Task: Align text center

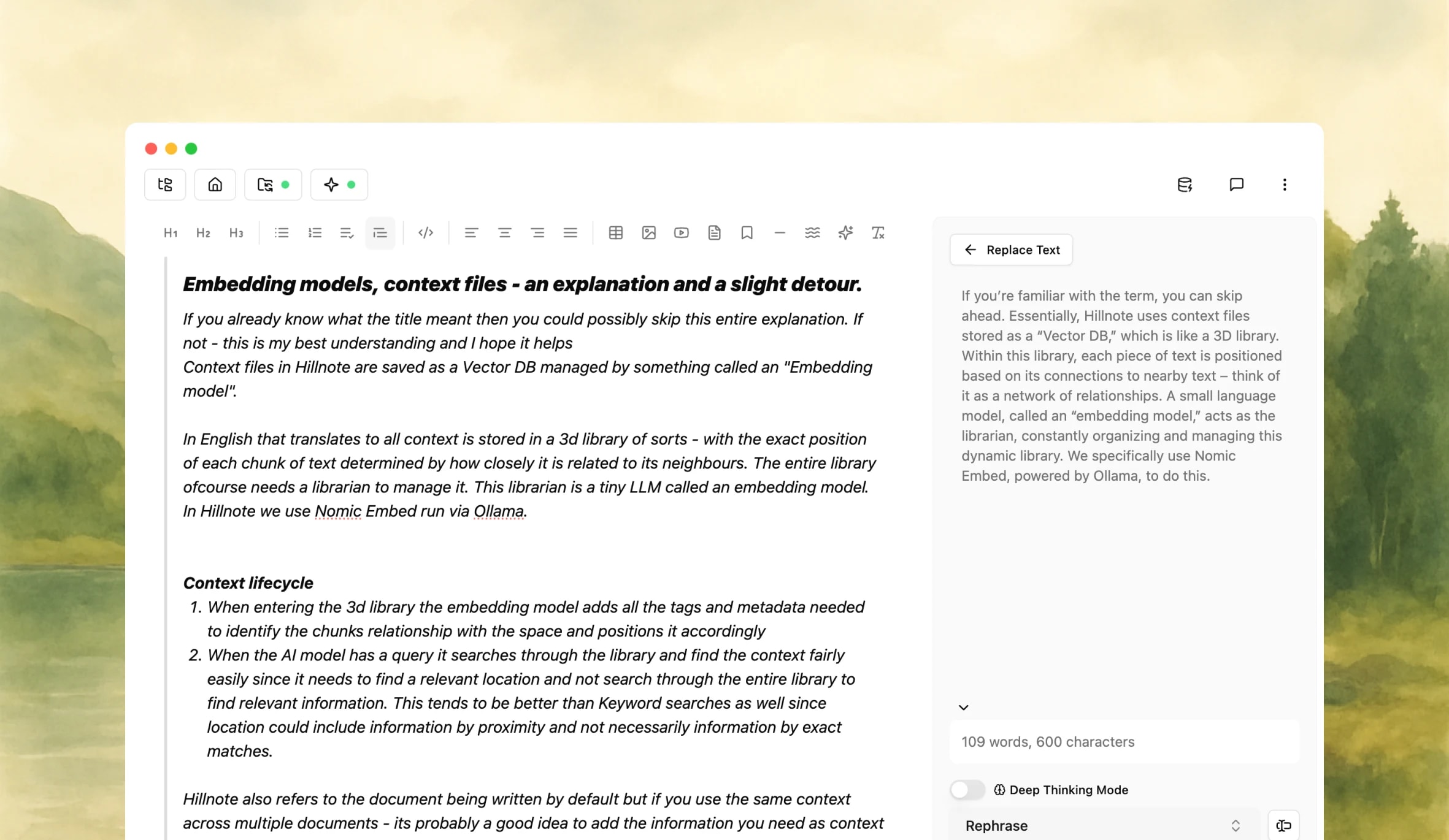Action: click(505, 233)
